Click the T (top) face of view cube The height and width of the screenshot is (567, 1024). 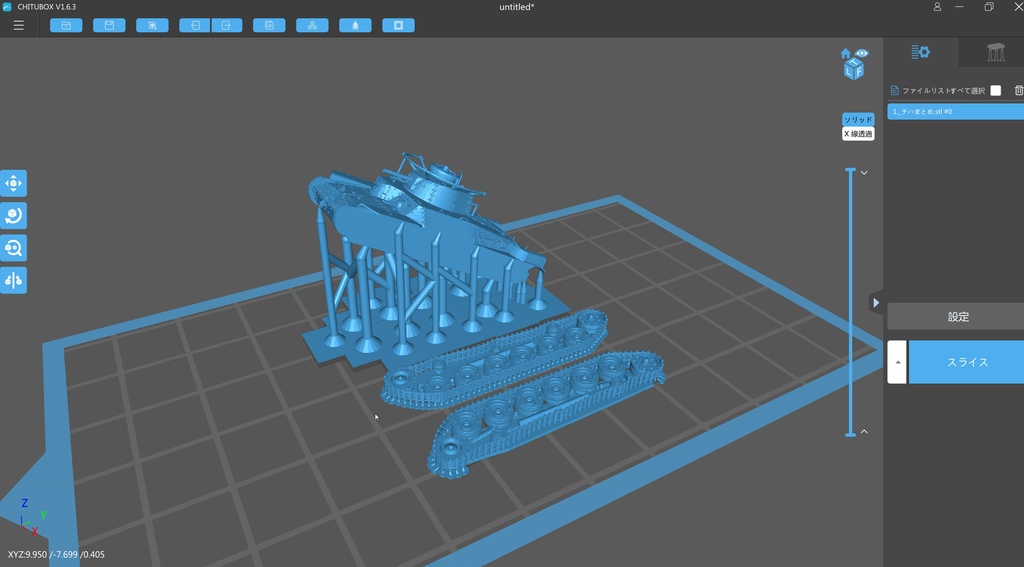point(853,61)
